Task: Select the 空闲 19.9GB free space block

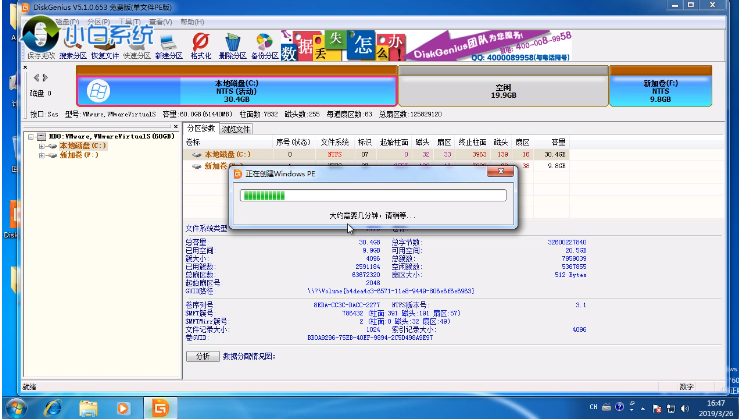Action: click(x=502, y=92)
